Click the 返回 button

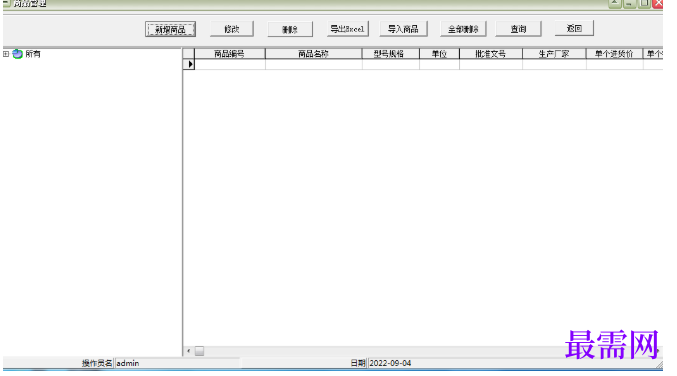point(574,28)
